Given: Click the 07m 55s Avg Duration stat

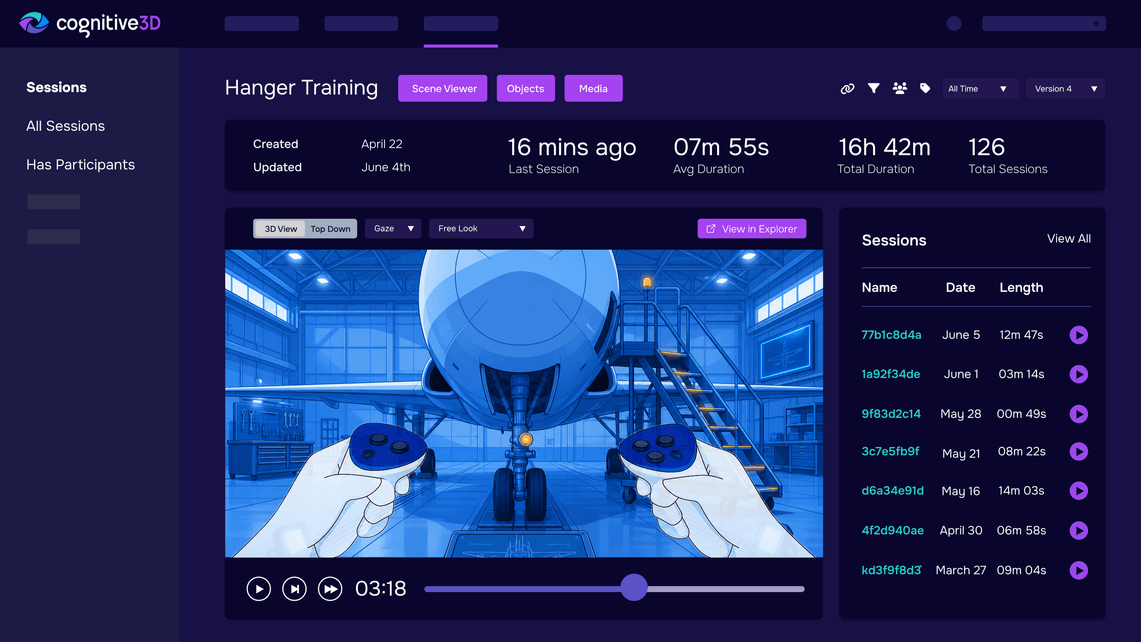Looking at the screenshot, I should pyautogui.click(x=720, y=156).
